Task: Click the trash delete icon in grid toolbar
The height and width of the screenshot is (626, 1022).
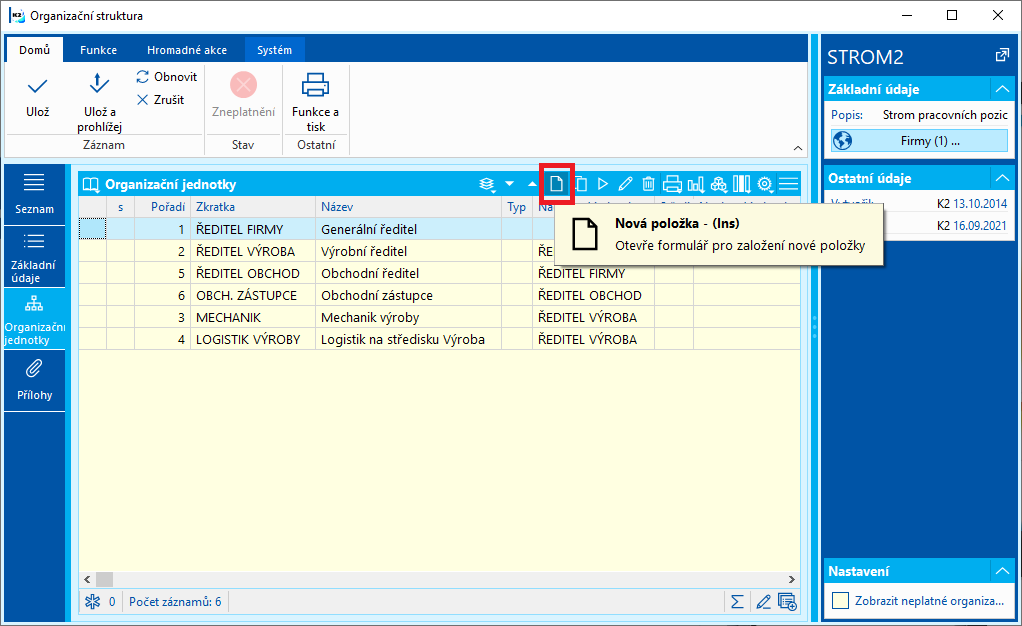Action: click(x=648, y=185)
